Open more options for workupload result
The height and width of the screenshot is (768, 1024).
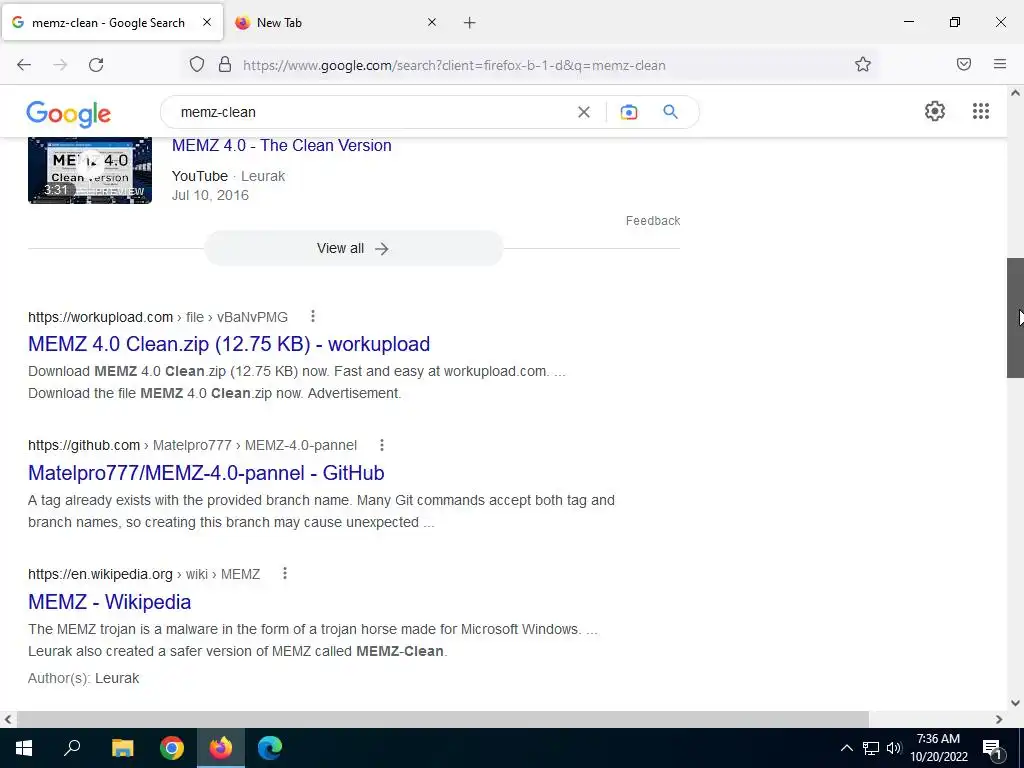pos(313,316)
